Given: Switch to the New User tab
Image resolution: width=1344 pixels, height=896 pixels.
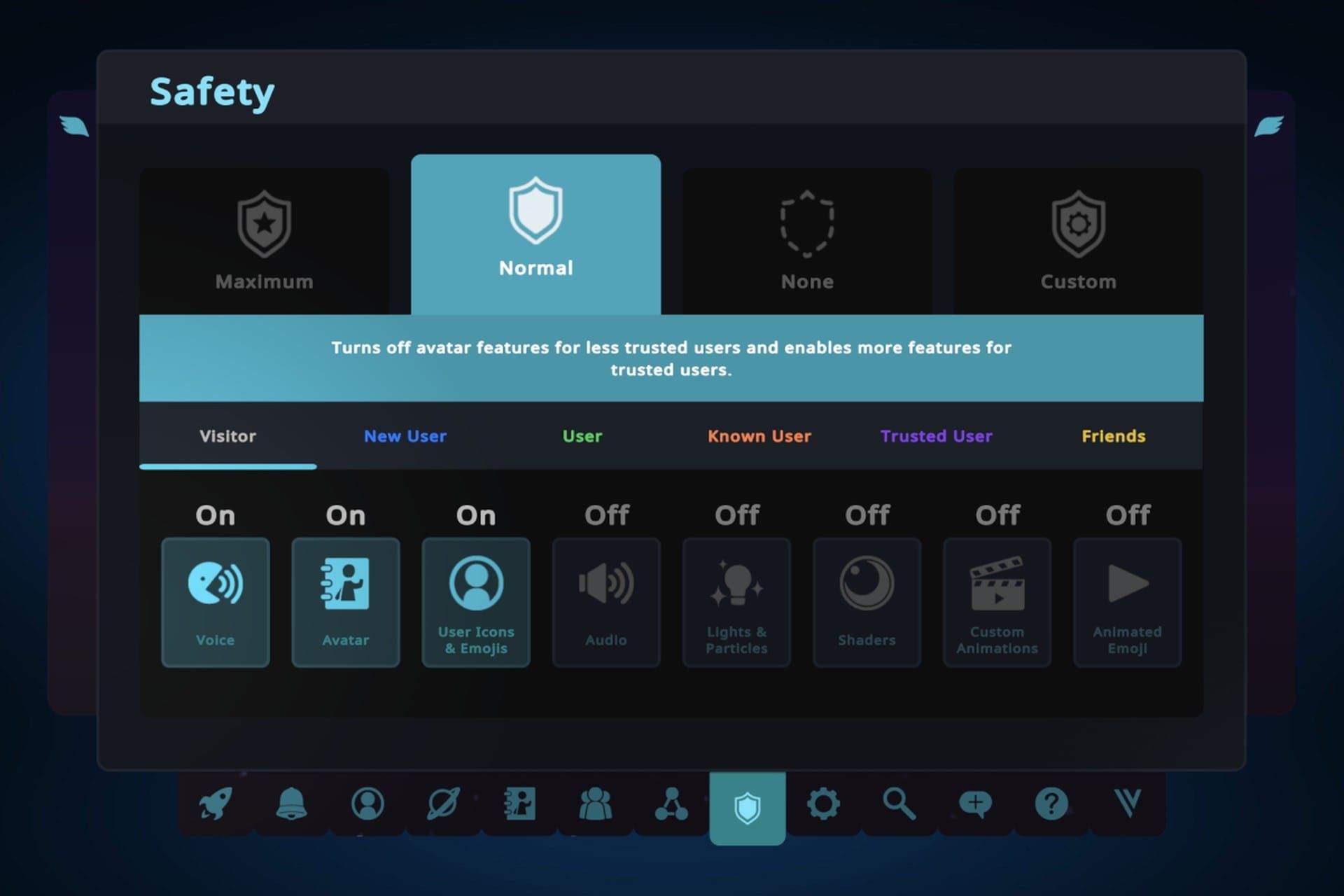Looking at the screenshot, I should [x=405, y=436].
